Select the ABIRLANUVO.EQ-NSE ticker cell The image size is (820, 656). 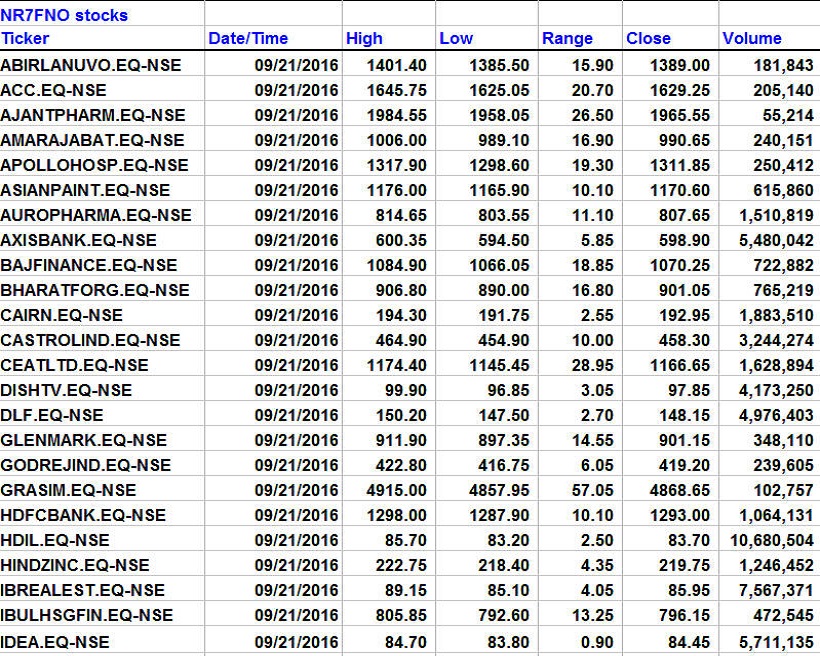click(x=92, y=65)
